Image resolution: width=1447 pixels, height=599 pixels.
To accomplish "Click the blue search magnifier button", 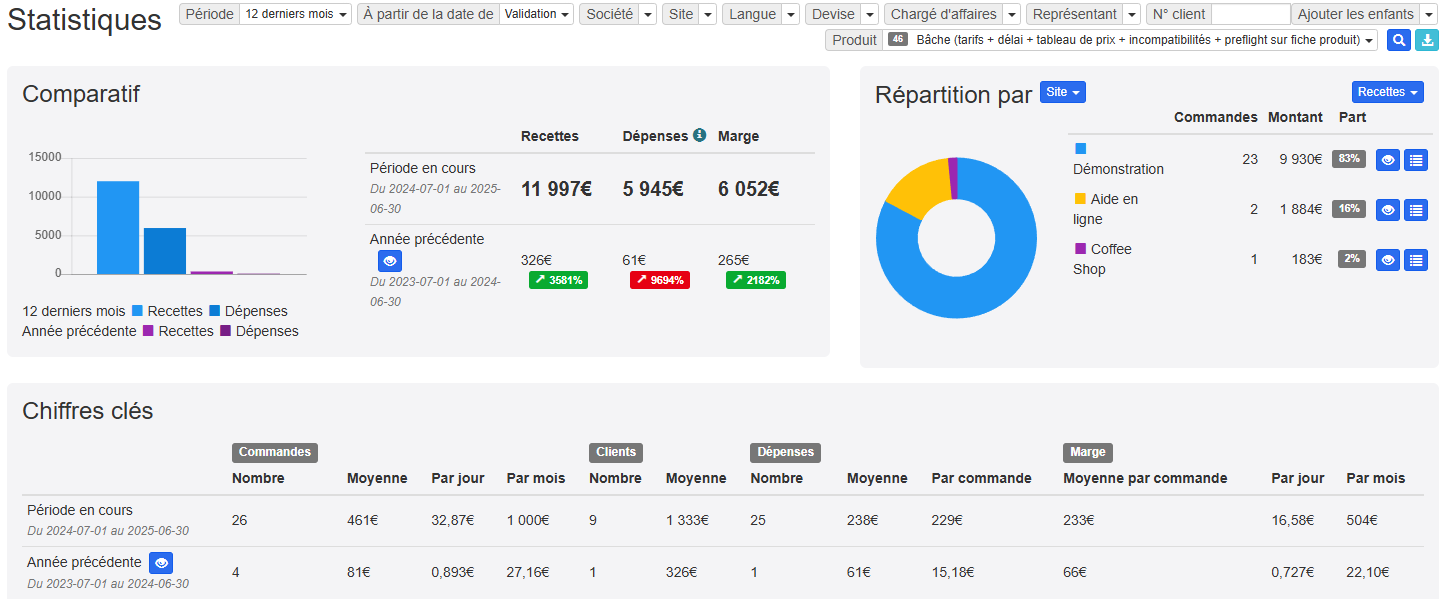I will click(1398, 40).
